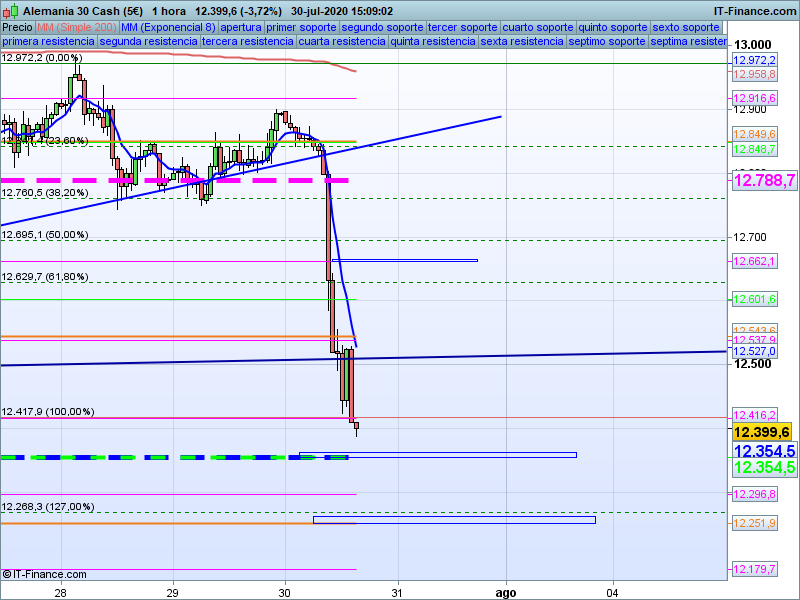Click the IT-Finance.com link at top right
800x600 pixels.
coord(755,11)
